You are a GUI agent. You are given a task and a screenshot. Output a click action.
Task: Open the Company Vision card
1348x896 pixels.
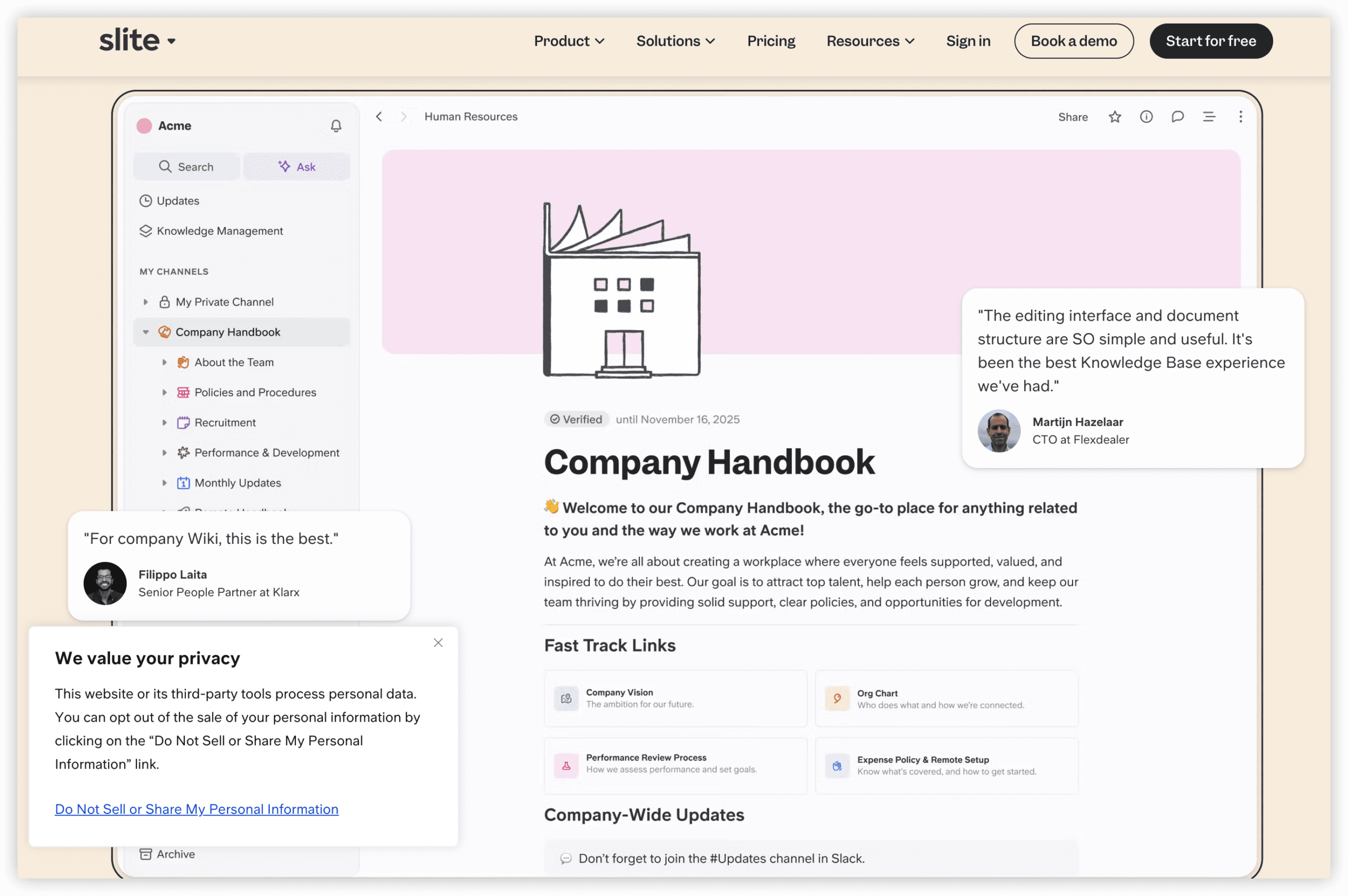click(x=675, y=698)
